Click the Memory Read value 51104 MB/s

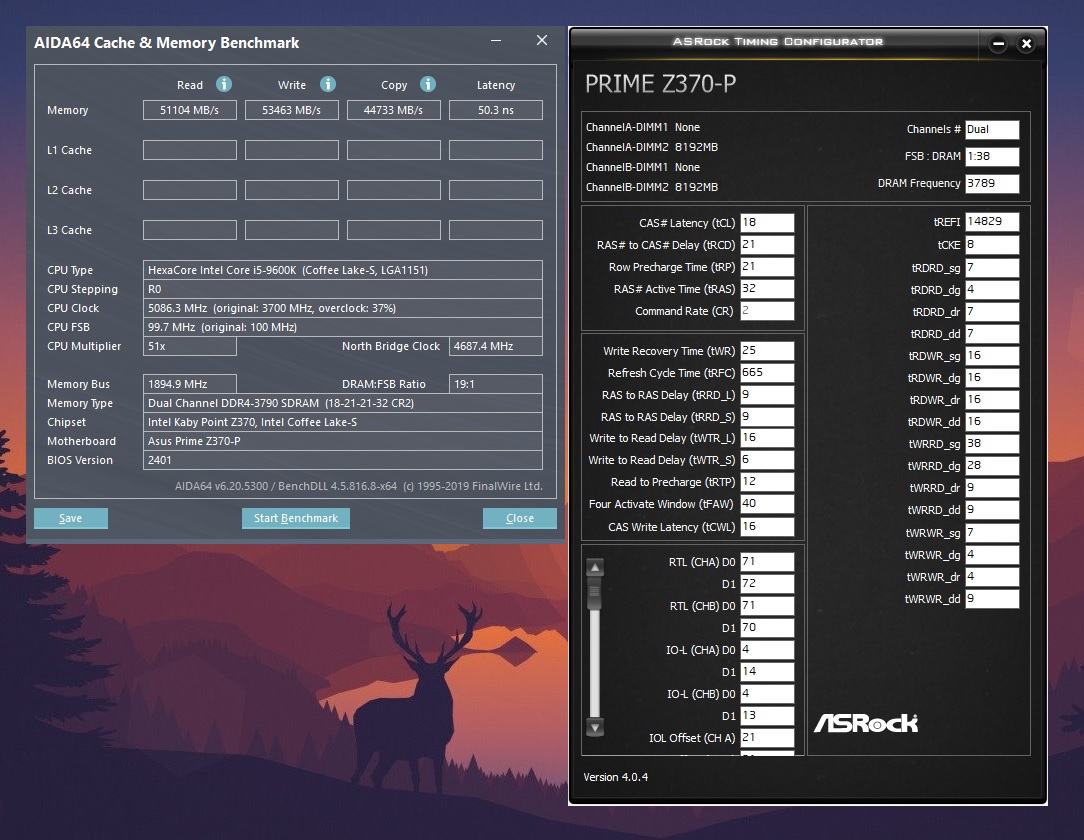(x=189, y=110)
